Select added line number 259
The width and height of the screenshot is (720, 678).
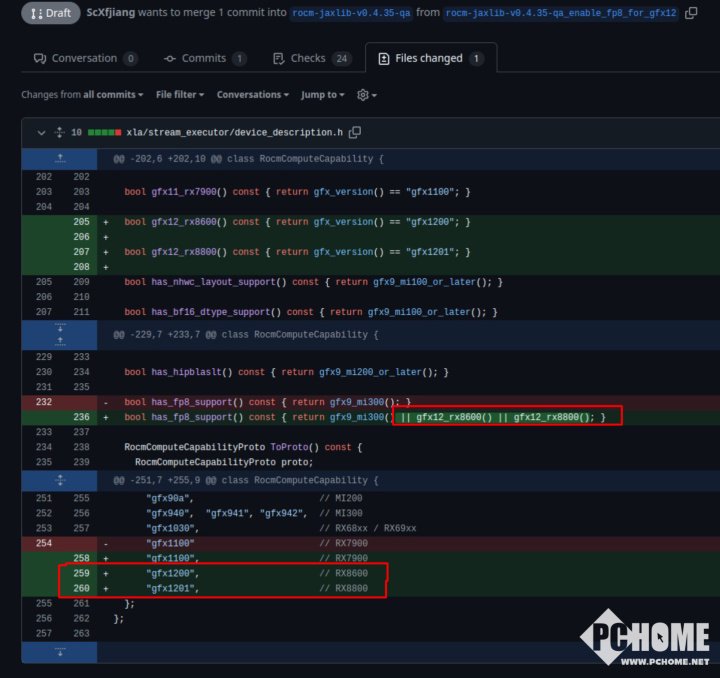tap(81, 573)
